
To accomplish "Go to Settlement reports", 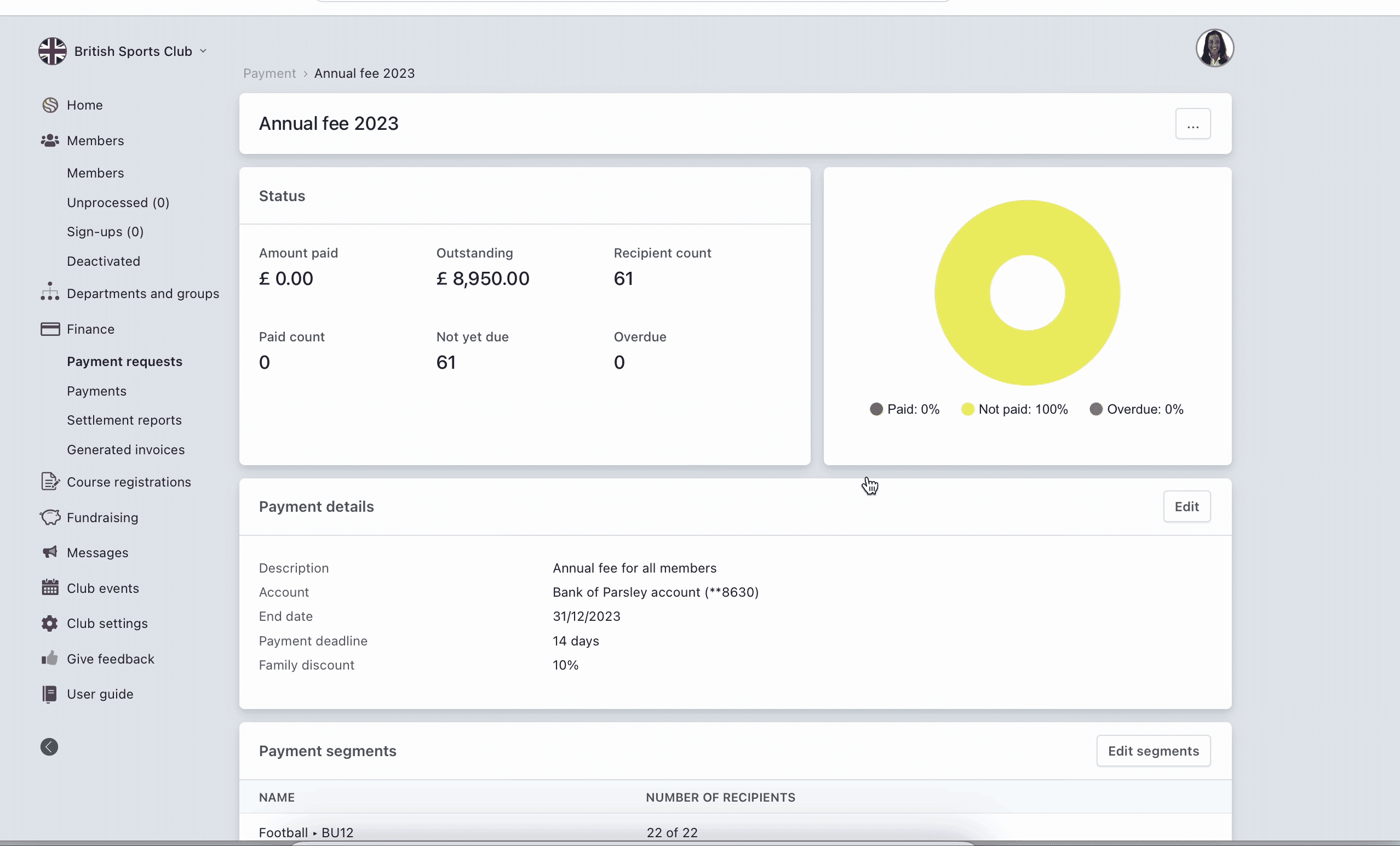I will pyautogui.click(x=124, y=420).
